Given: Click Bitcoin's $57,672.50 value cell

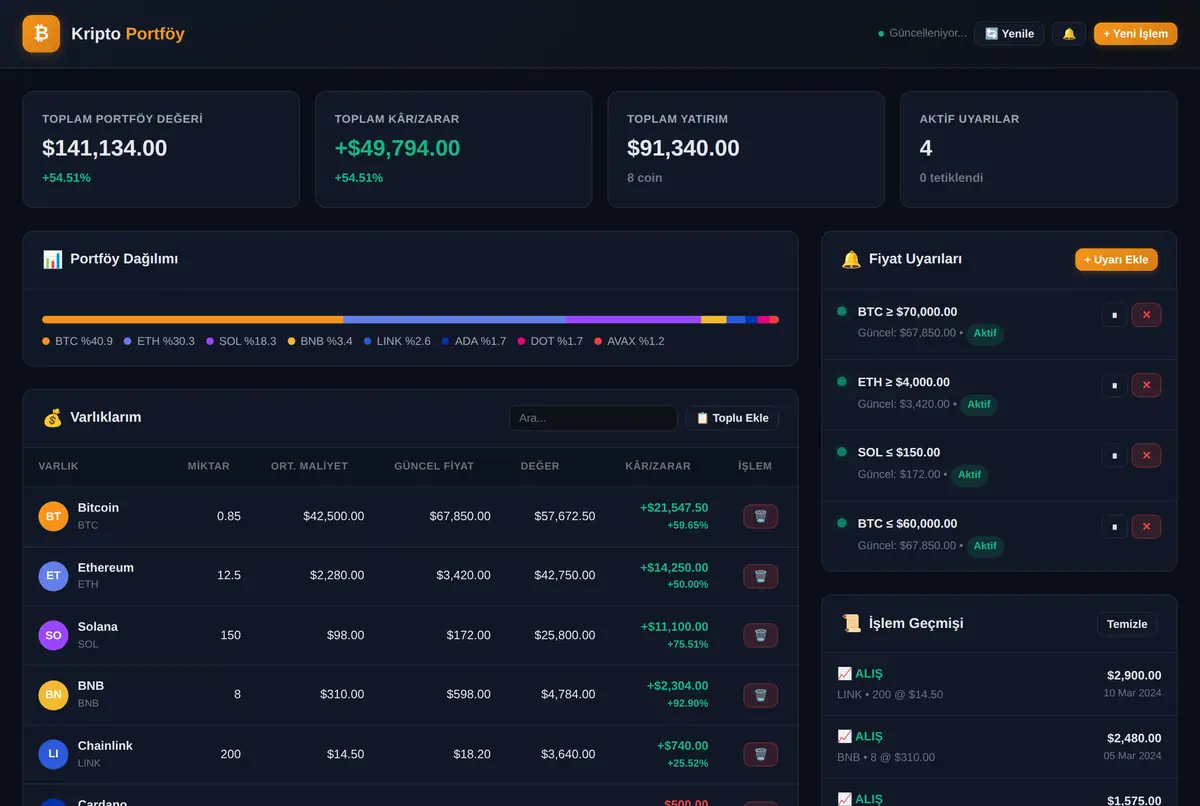Looking at the screenshot, I should 565,517.
